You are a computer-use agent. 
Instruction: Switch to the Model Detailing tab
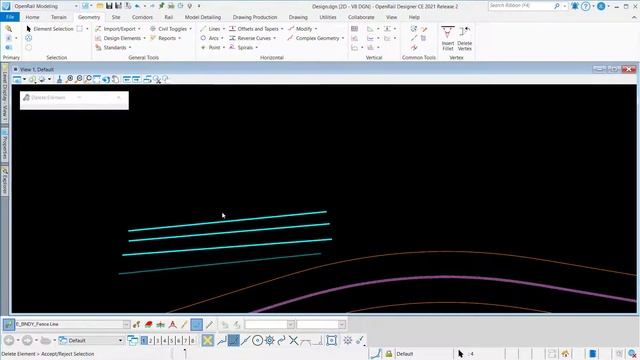203,17
